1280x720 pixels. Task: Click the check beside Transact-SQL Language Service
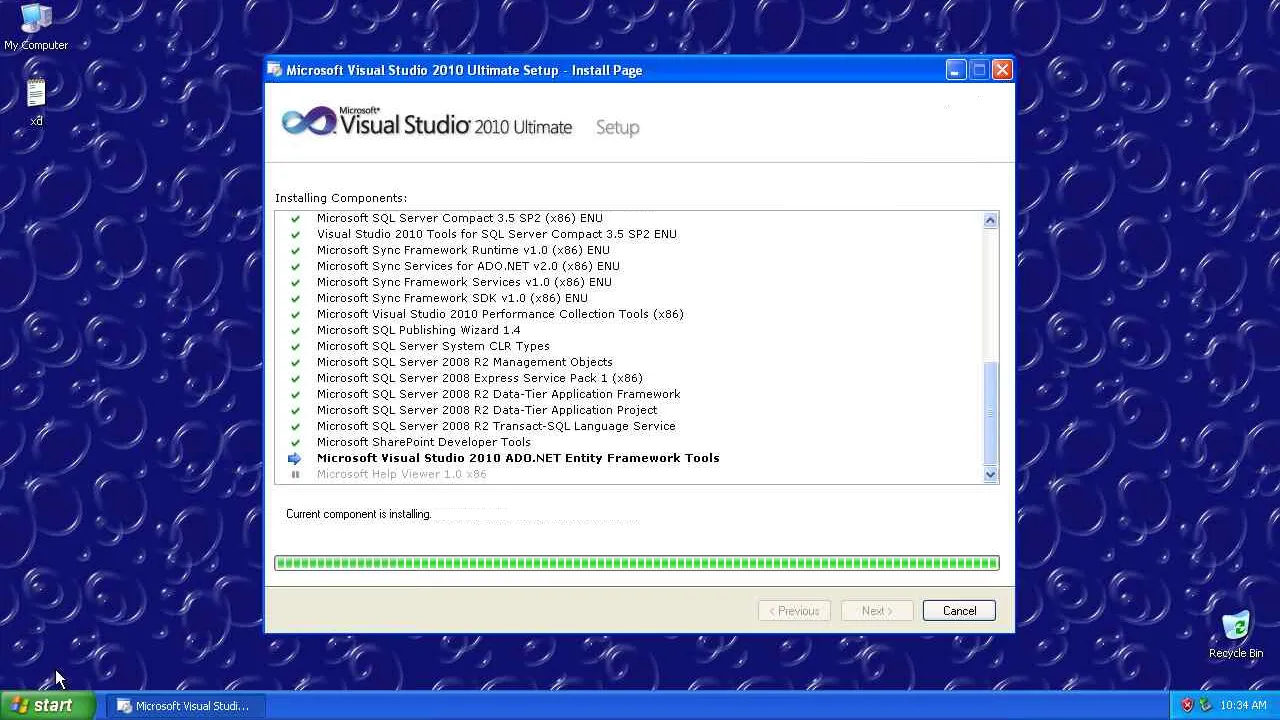click(x=295, y=426)
